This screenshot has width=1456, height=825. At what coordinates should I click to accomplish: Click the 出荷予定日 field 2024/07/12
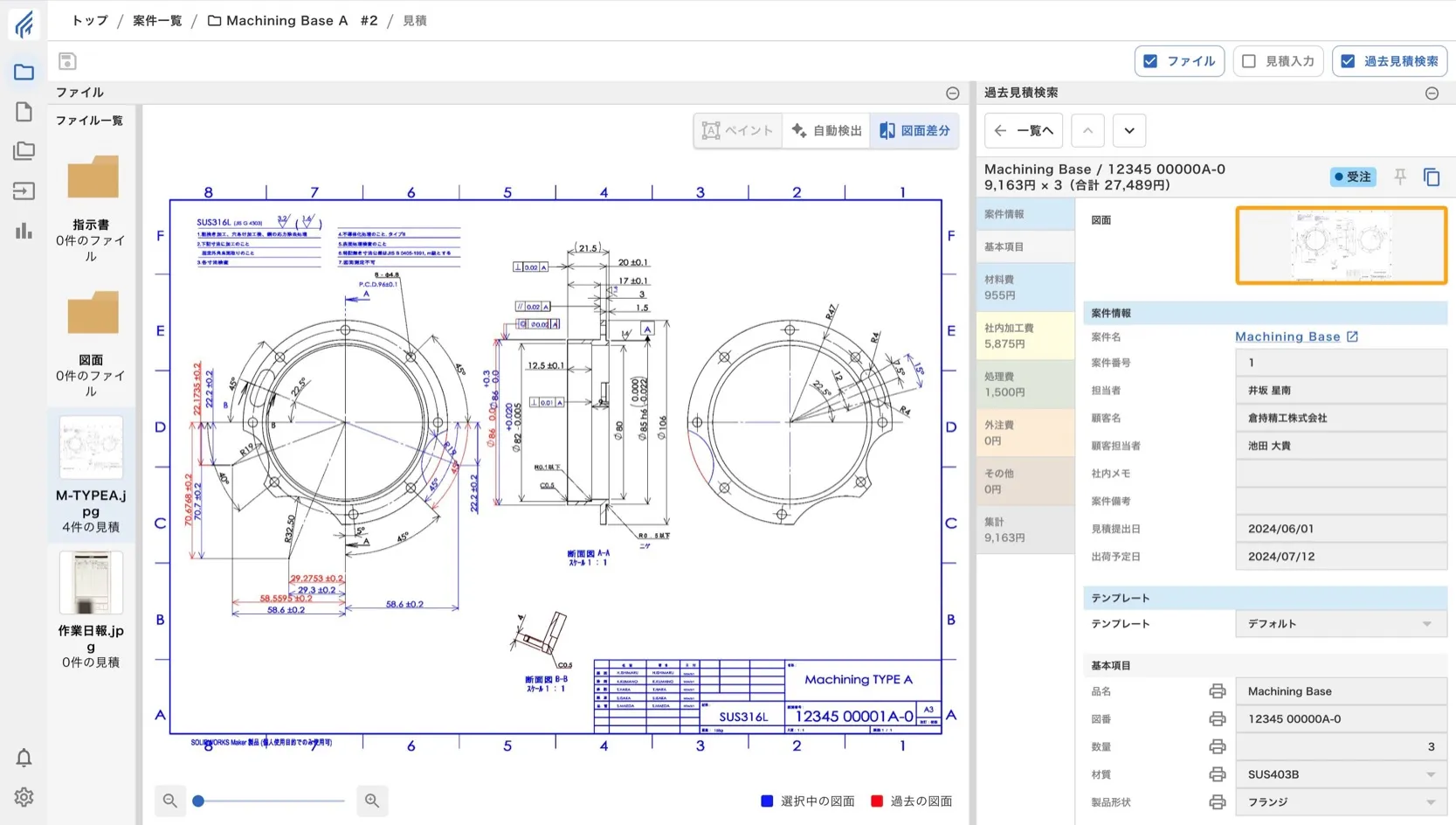[1341, 557]
